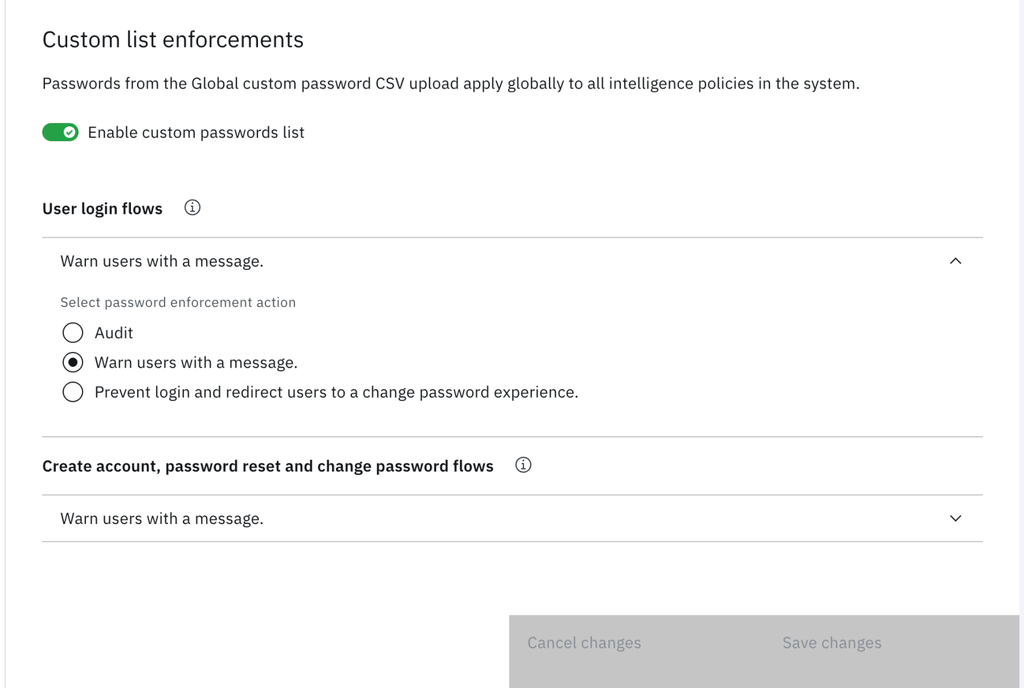Select 'Prevent login and redirect users' radio option

(x=73, y=392)
